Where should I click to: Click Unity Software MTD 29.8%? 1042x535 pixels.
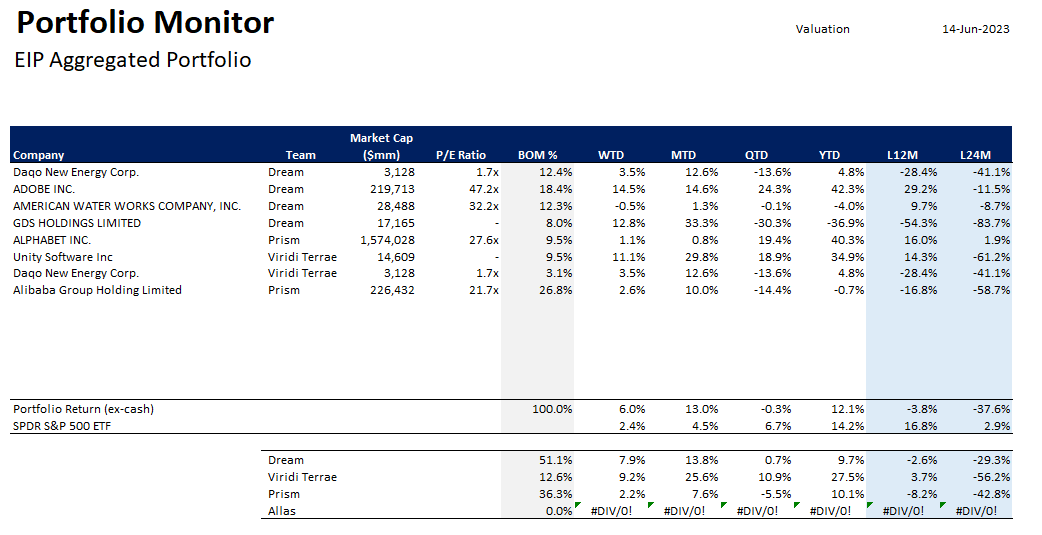tap(702, 257)
